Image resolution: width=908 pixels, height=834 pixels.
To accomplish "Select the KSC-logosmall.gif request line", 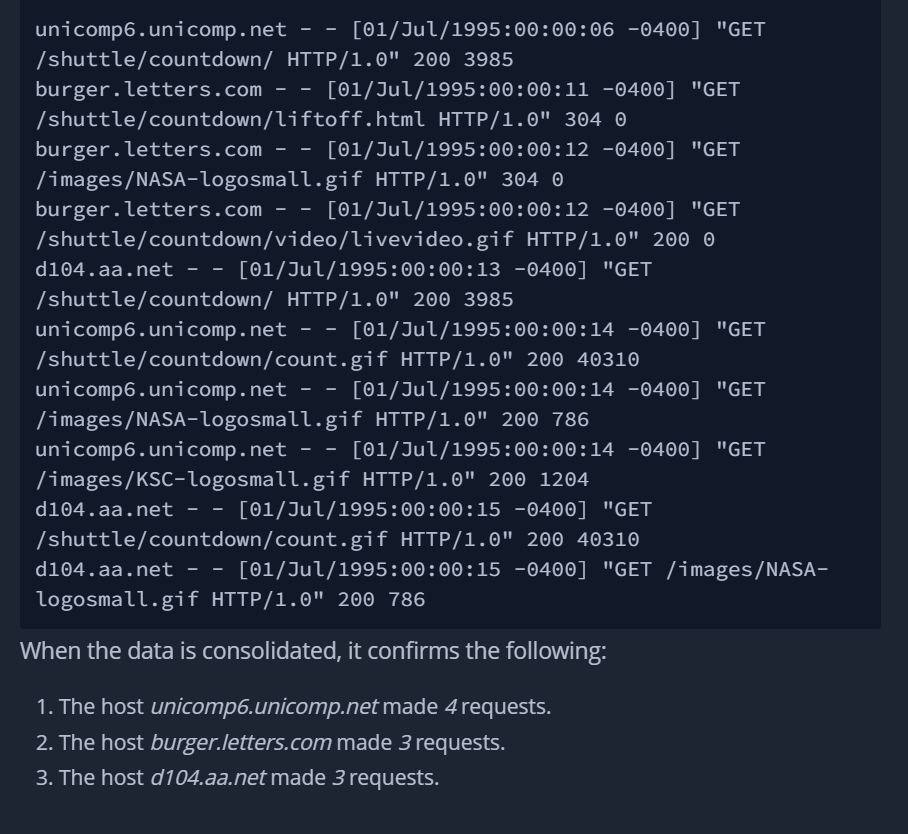I will tap(312, 480).
